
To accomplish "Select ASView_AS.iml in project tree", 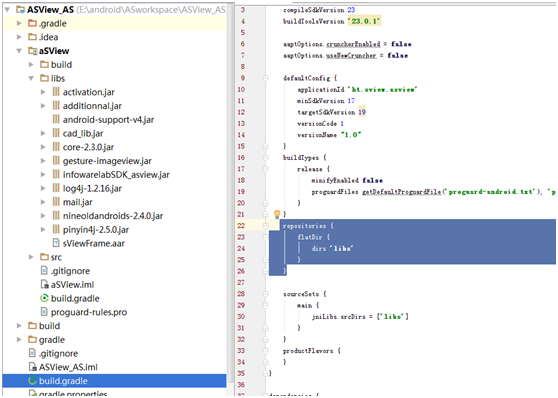I will (x=68, y=367).
